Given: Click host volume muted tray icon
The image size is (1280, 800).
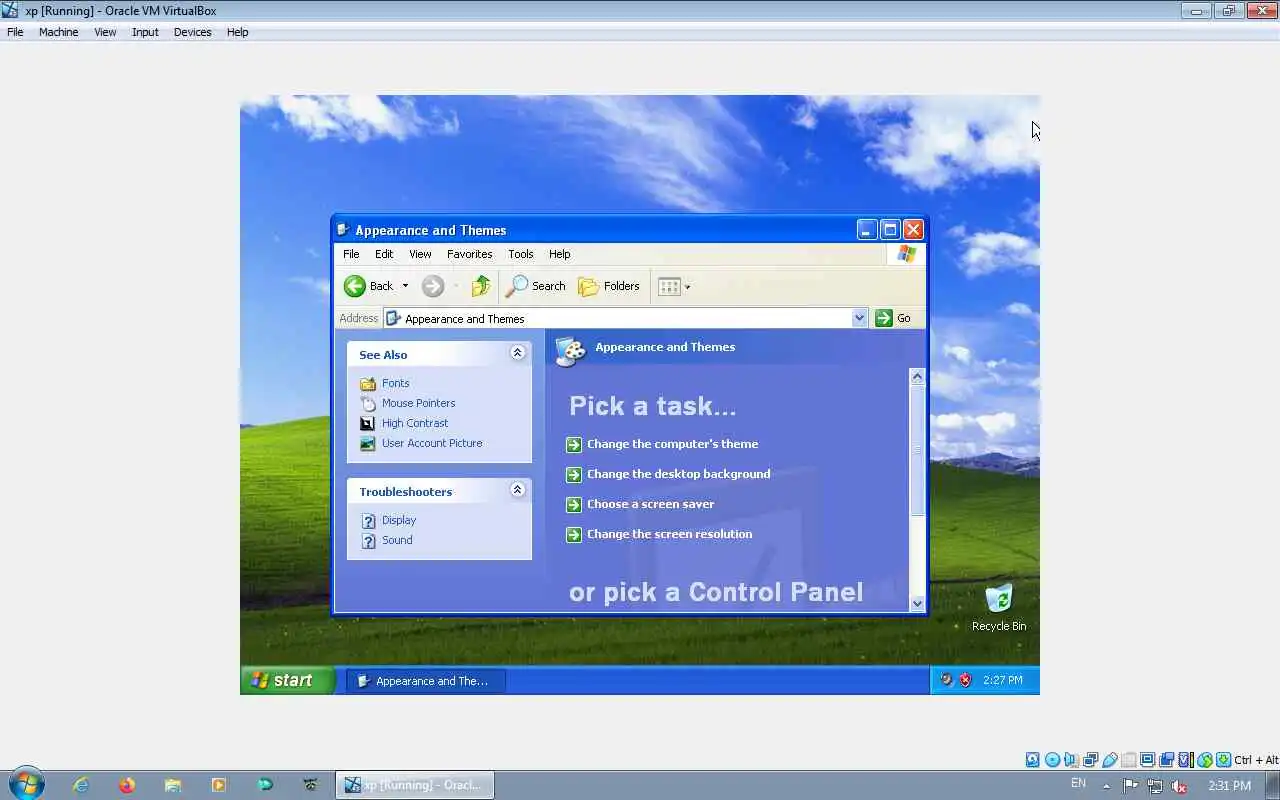Looking at the screenshot, I should point(1179,786).
